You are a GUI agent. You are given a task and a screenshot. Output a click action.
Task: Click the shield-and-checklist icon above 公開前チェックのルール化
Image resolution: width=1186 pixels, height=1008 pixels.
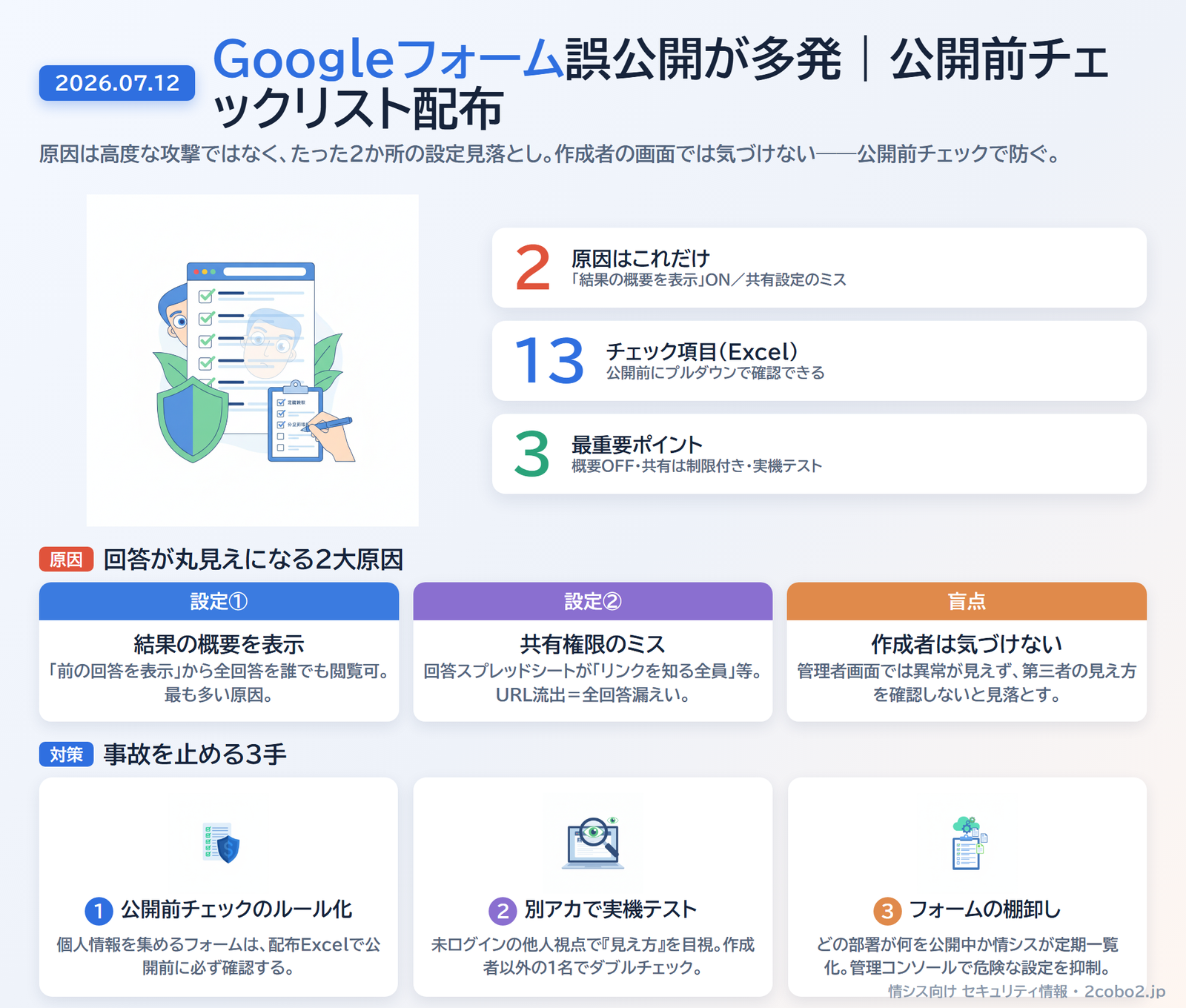tap(220, 843)
